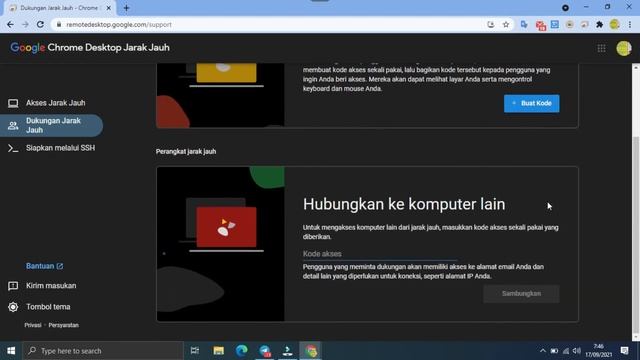The height and width of the screenshot is (360, 640).
Task: Open the Google account avatar on the page
Action: 624,48
